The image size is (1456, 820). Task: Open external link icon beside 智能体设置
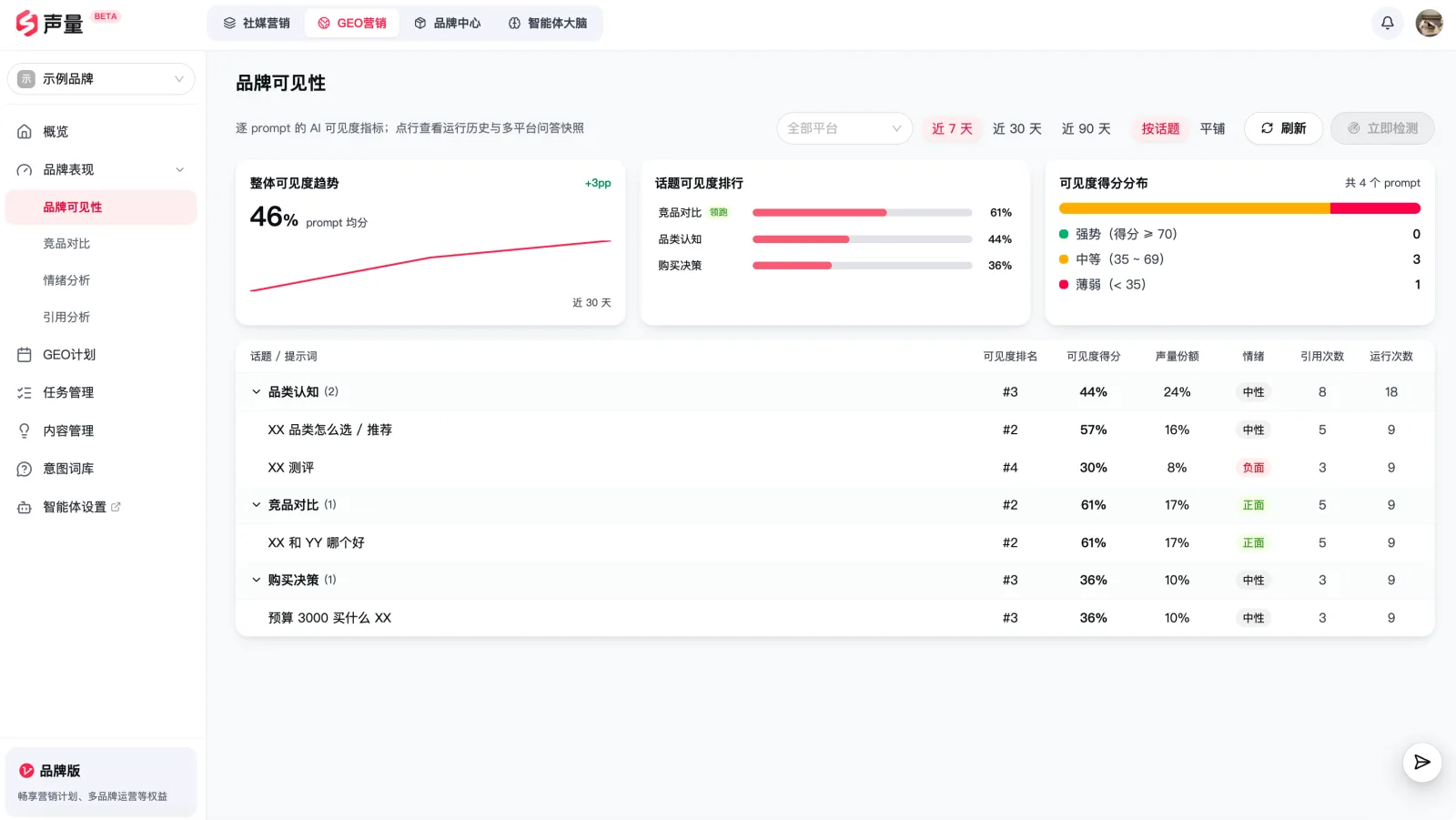click(116, 507)
